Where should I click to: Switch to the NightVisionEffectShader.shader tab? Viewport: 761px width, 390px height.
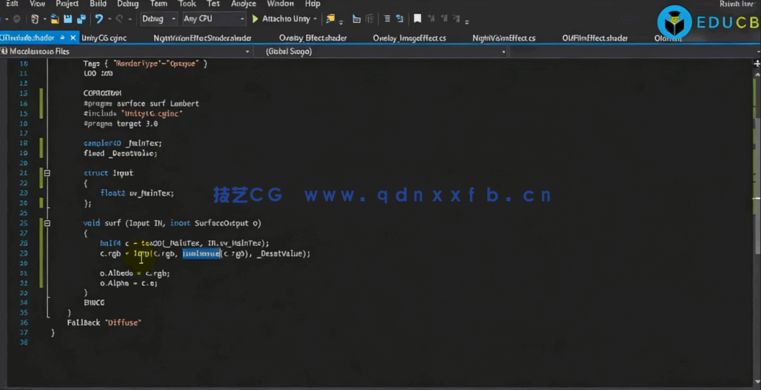202,38
